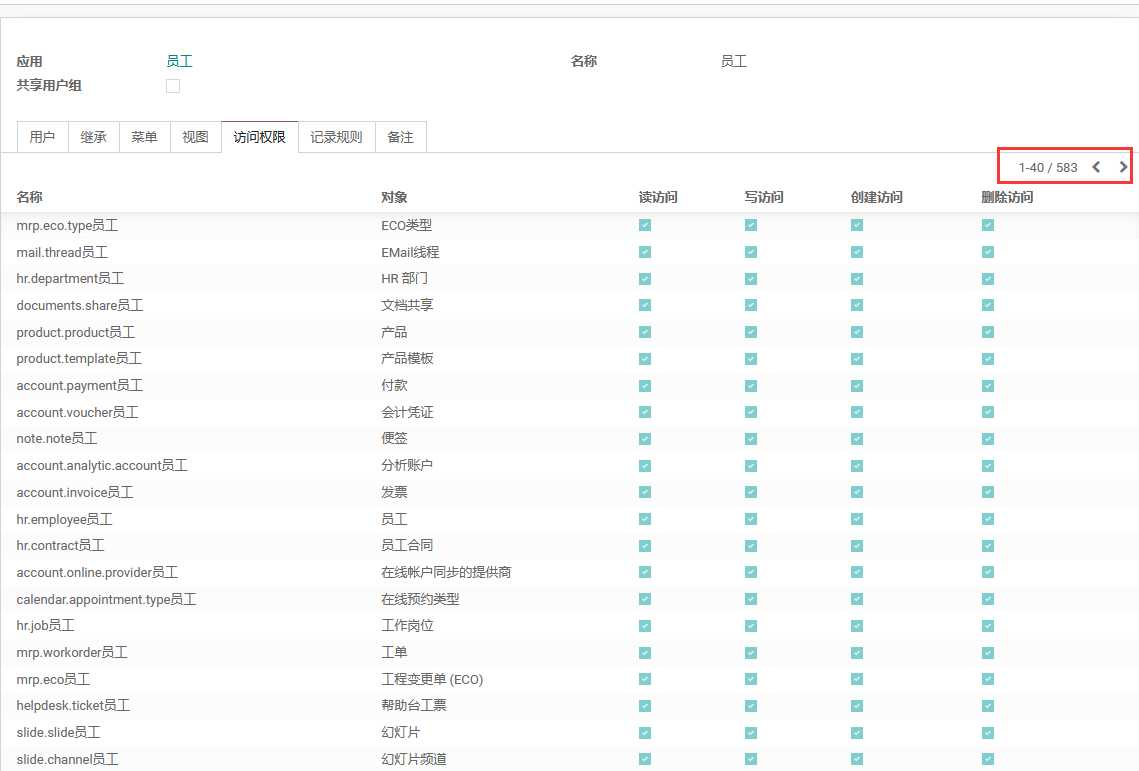Click the object cell 在线预约类型
Image resolution: width=1139 pixels, height=771 pixels.
click(x=421, y=599)
